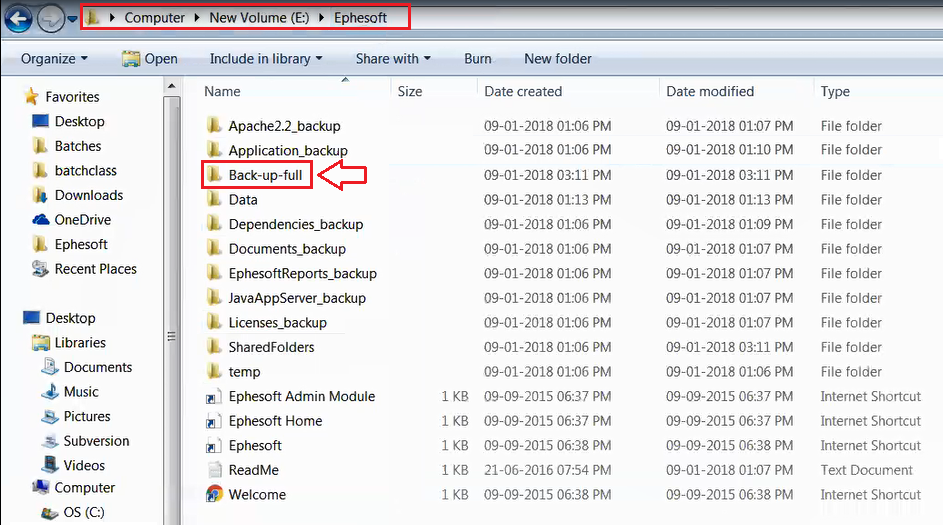This screenshot has width=943, height=525.
Task: Open the Documents library
Action: click(97, 367)
